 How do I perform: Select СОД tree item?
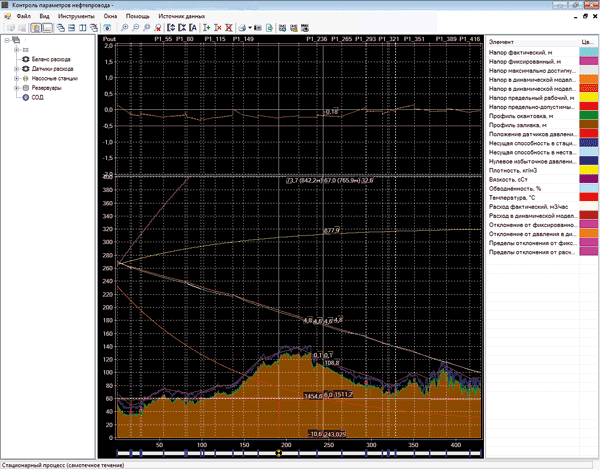[38, 98]
